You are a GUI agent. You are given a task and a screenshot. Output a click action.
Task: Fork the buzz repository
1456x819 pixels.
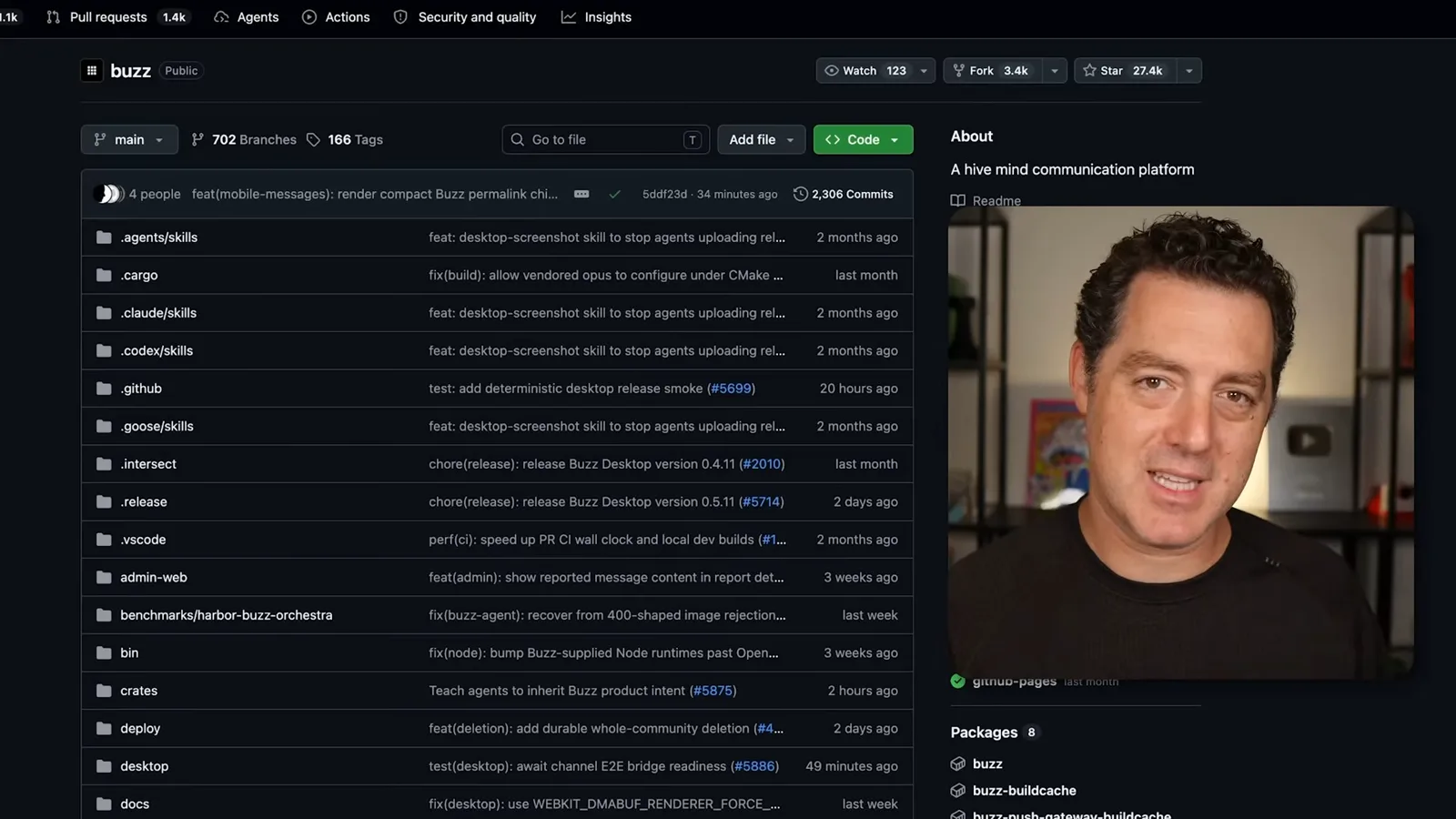click(x=991, y=70)
